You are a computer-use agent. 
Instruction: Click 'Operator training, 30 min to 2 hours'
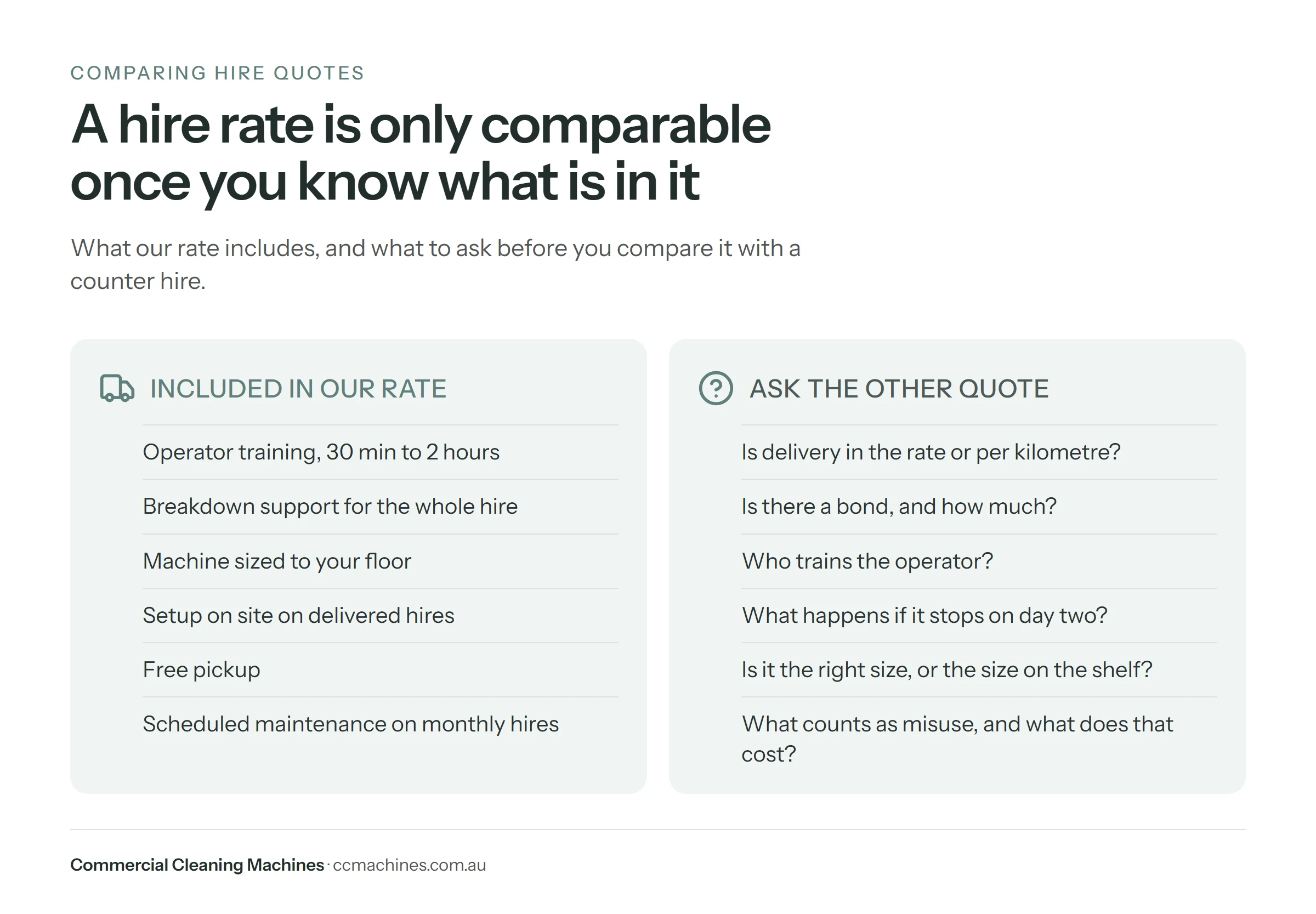pos(321,452)
